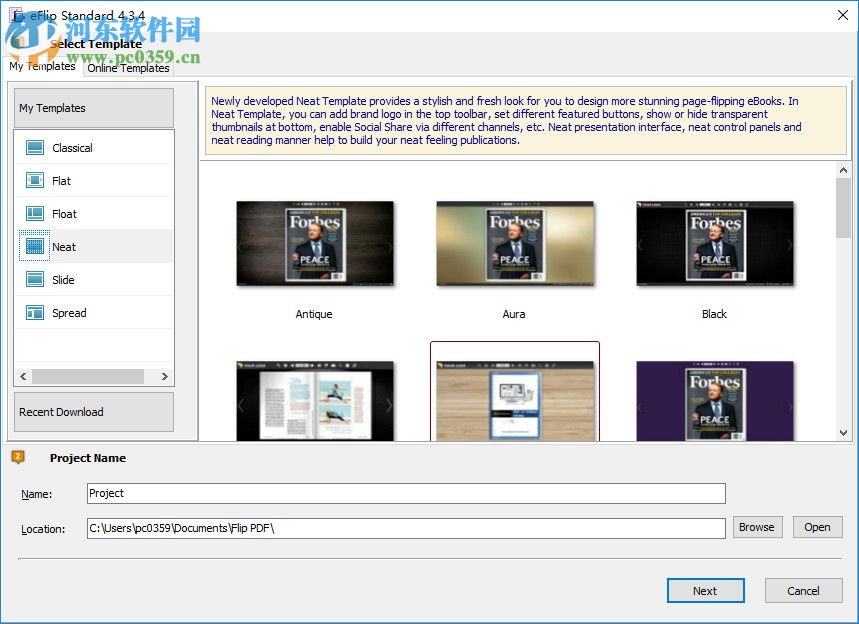Select the Antique template thumbnail
The height and width of the screenshot is (624, 859).
[314, 243]
